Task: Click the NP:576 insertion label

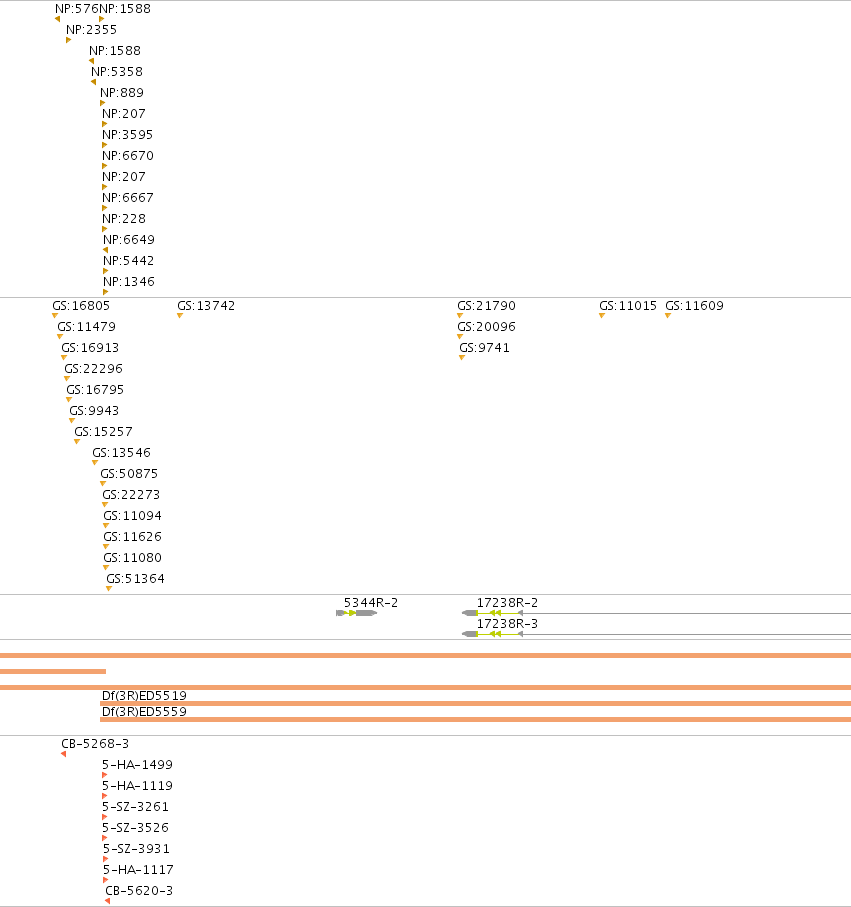Action: (x=76, y=9)
